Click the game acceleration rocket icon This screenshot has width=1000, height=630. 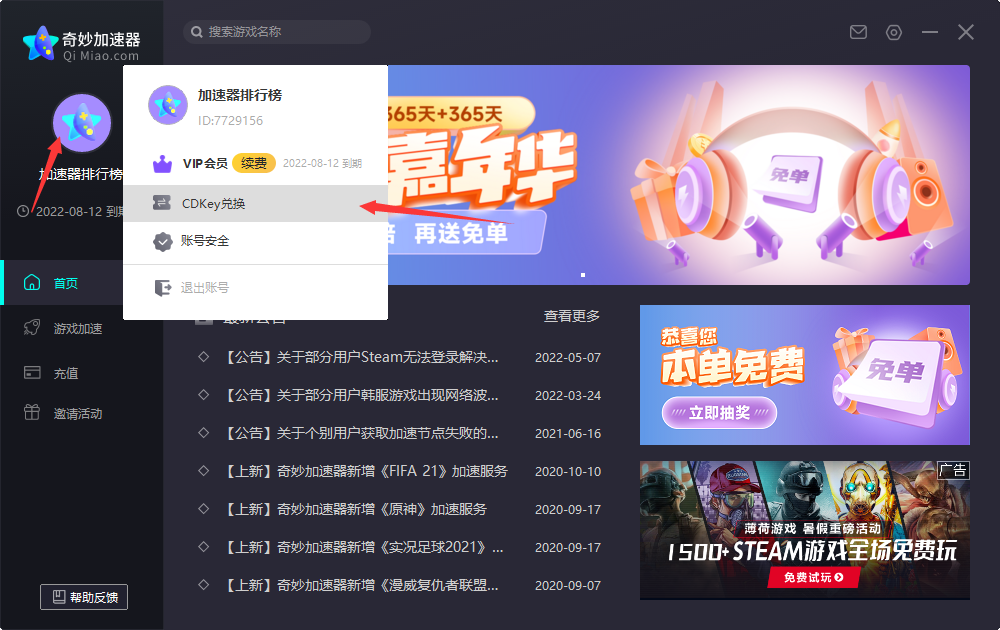pos(32,328)
